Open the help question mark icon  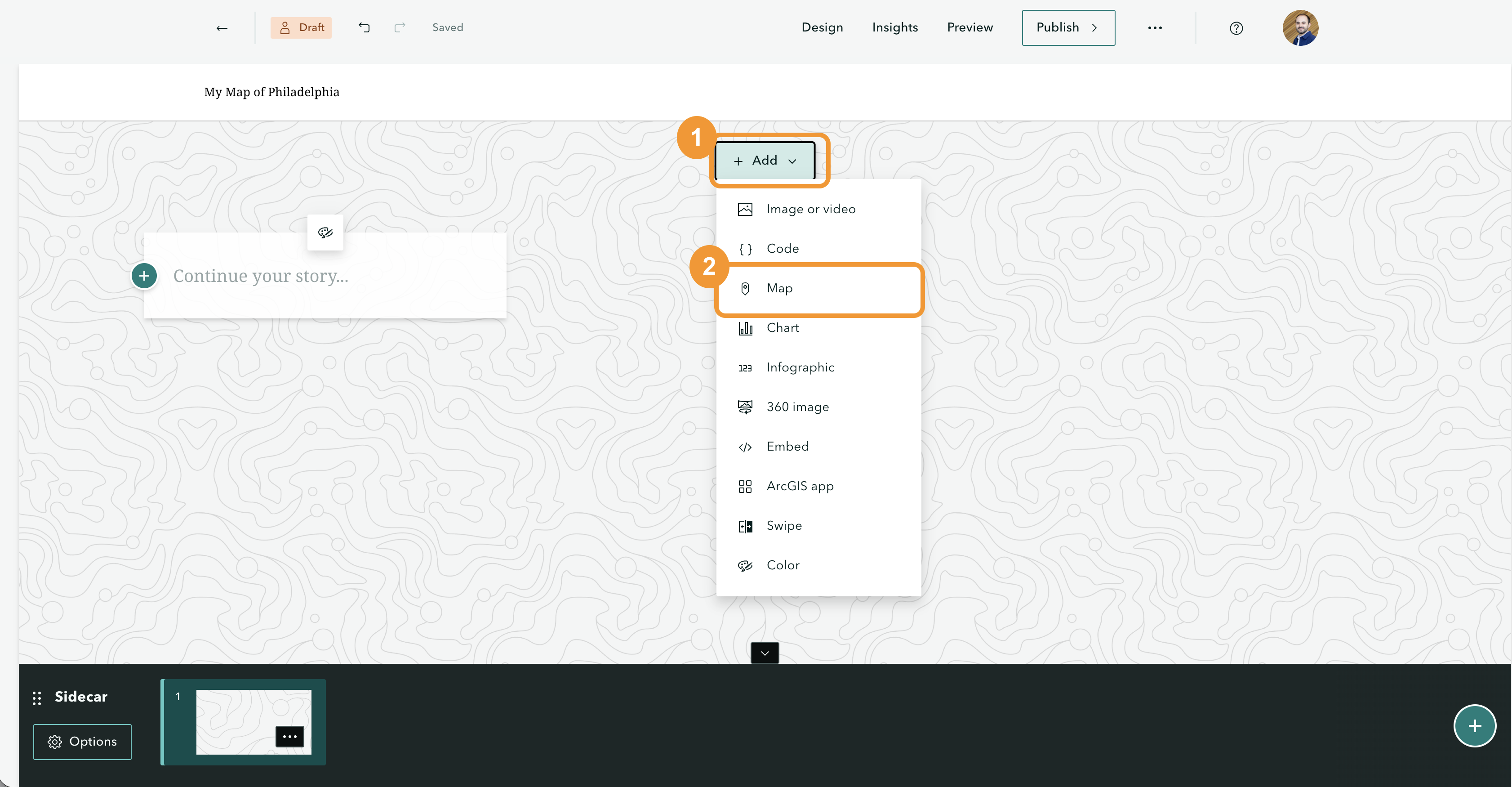[x=1236, y=28]
